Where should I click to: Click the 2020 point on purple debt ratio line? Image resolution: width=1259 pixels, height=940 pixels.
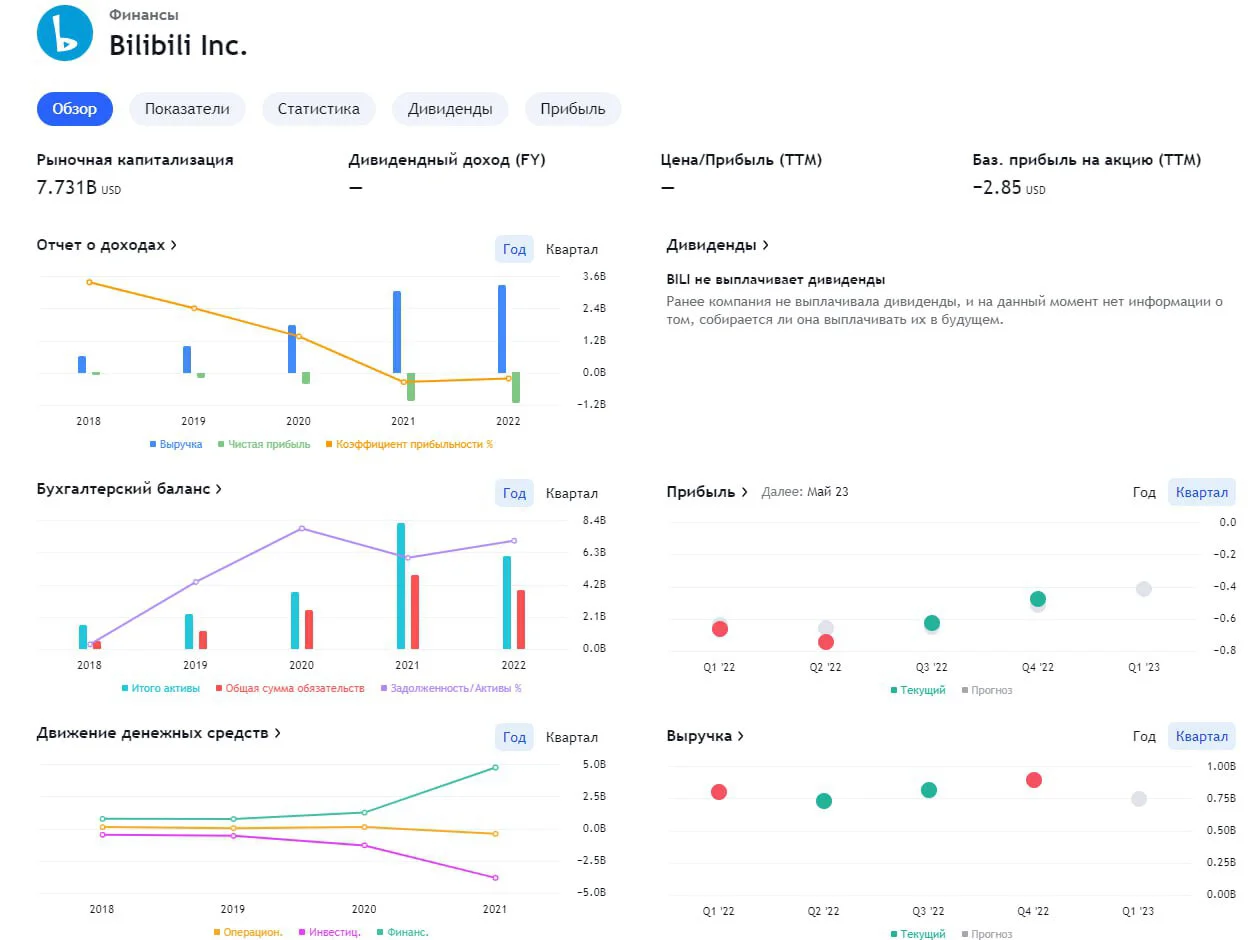[302, 528]
